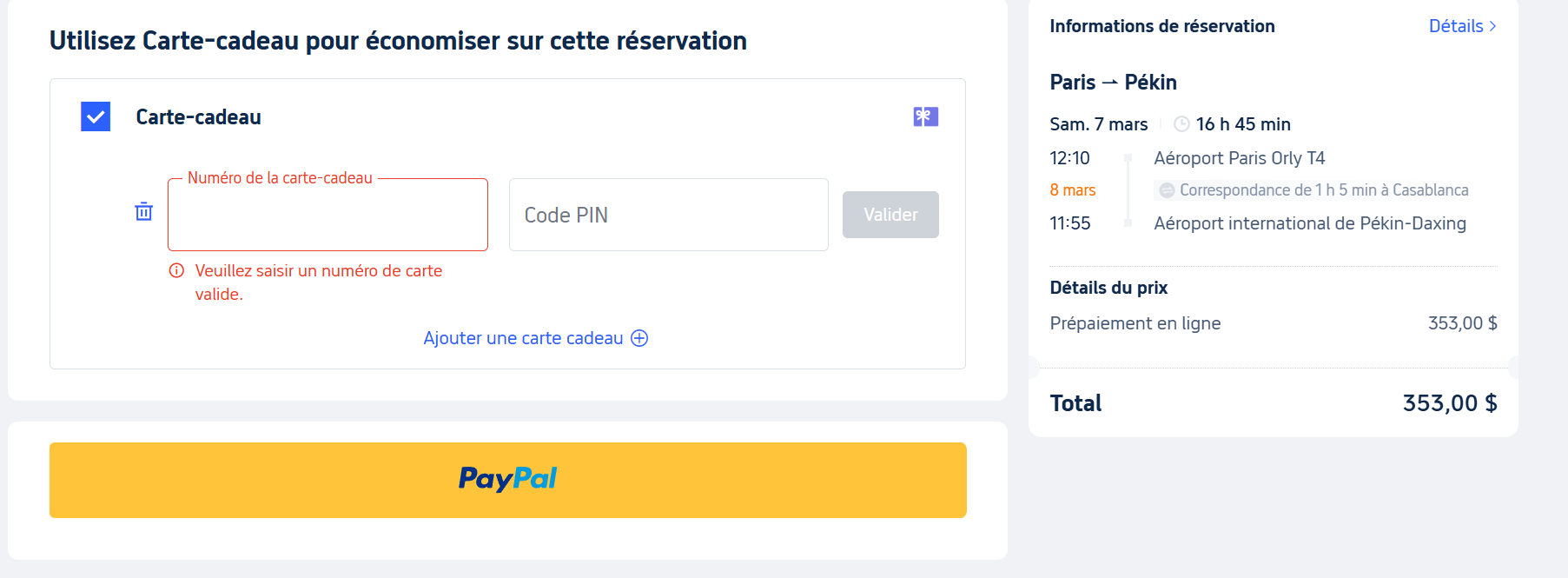Open price details under Détails du prix

(x=1108, y=288)
